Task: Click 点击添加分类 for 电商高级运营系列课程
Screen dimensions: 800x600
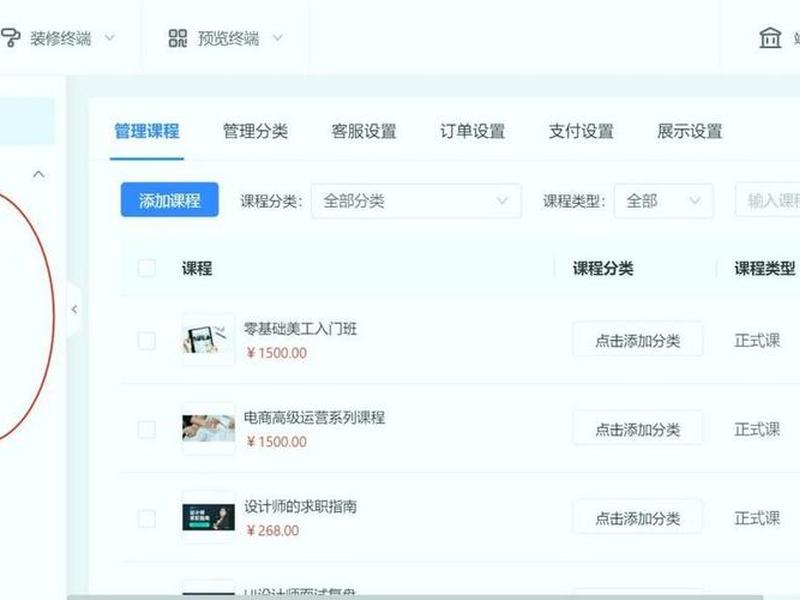Action: (638, 429)
